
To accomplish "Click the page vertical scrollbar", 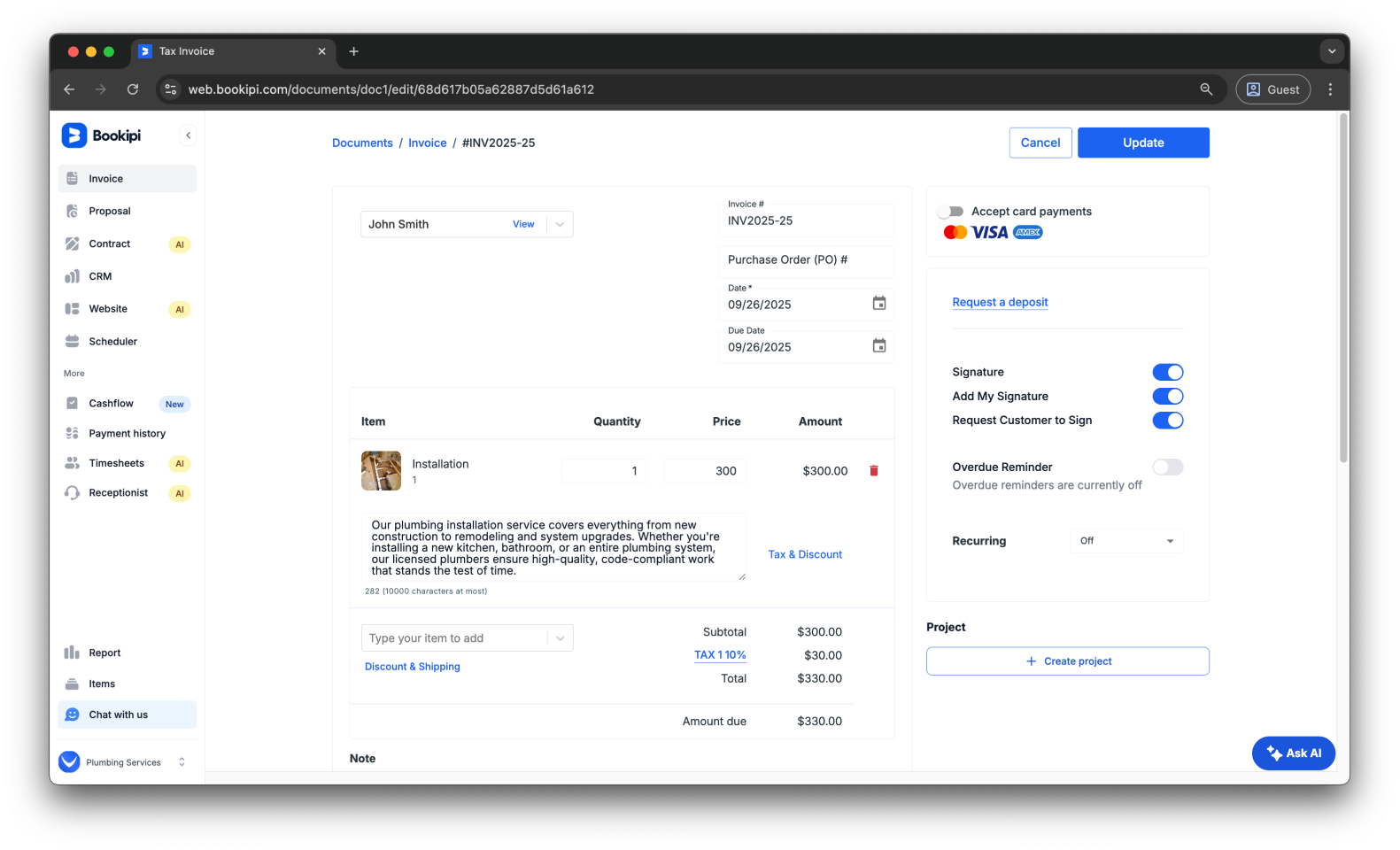I will tap(1343, 289).
